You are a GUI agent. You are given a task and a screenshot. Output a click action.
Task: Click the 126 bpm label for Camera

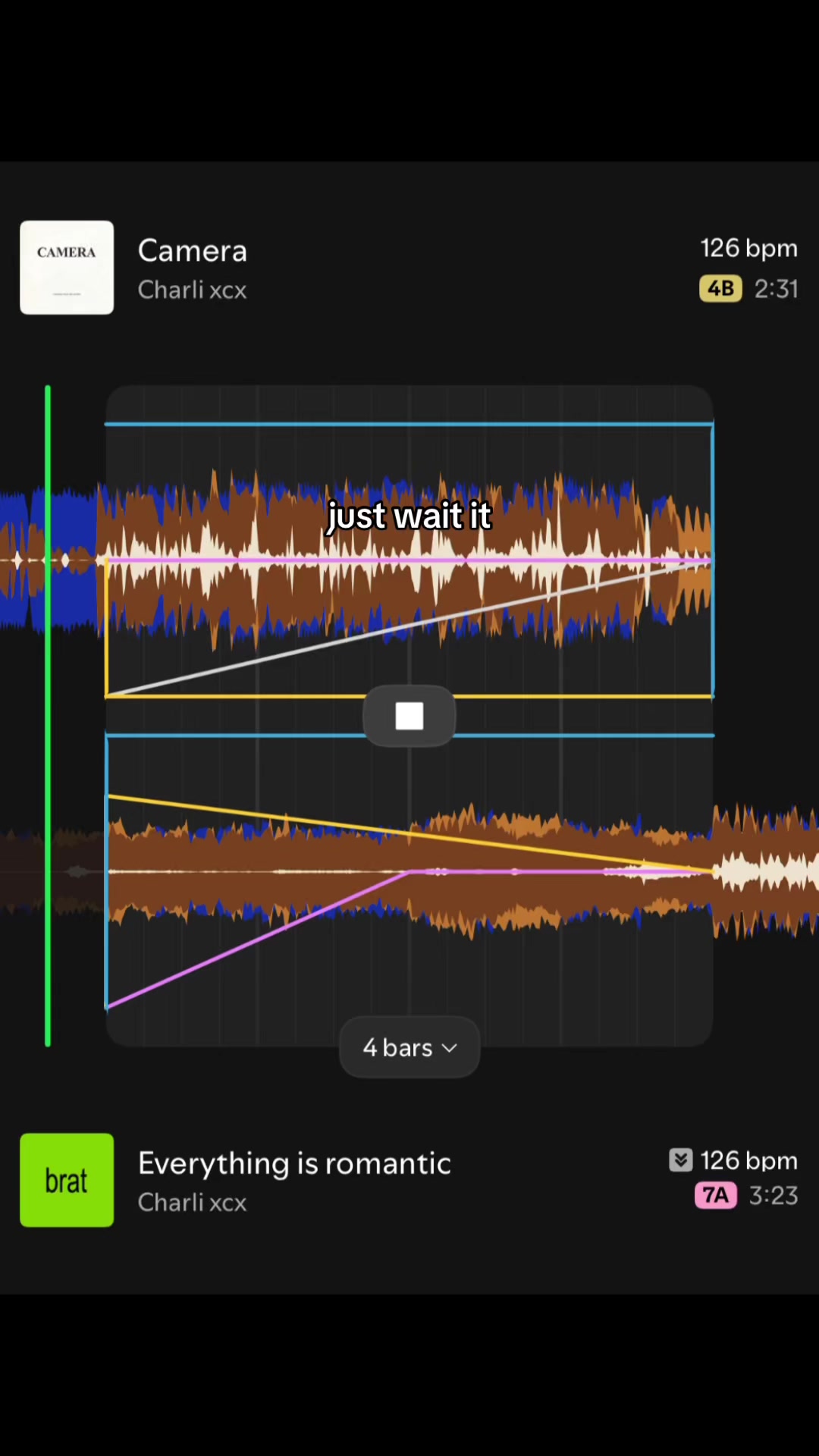click(748, 248)
